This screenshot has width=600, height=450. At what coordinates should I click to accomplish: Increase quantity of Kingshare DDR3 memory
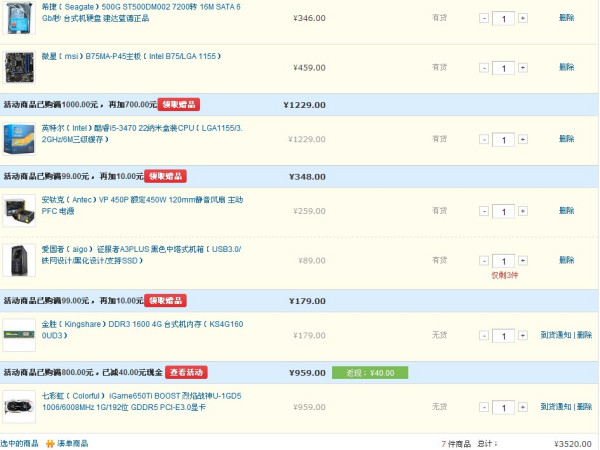[523, 336]
